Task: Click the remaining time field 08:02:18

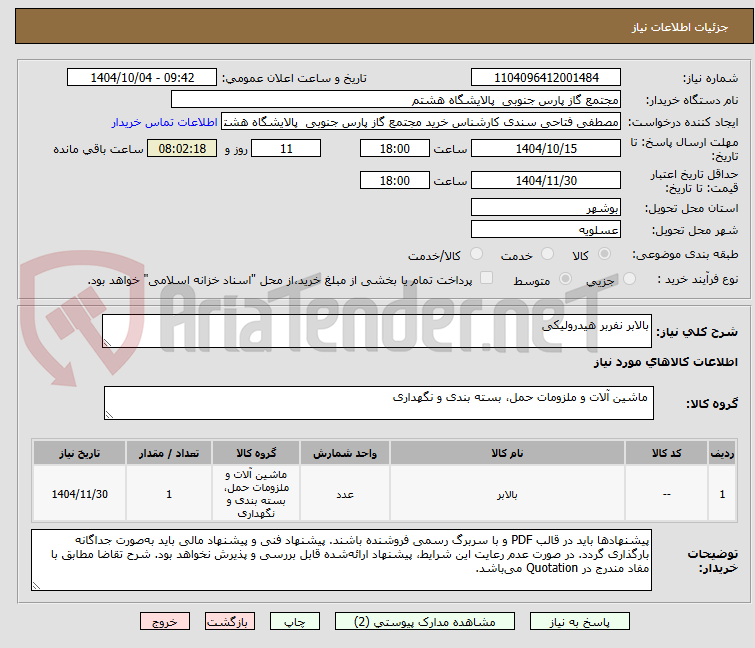Action: pyautogui.click(x=182, y=148)
